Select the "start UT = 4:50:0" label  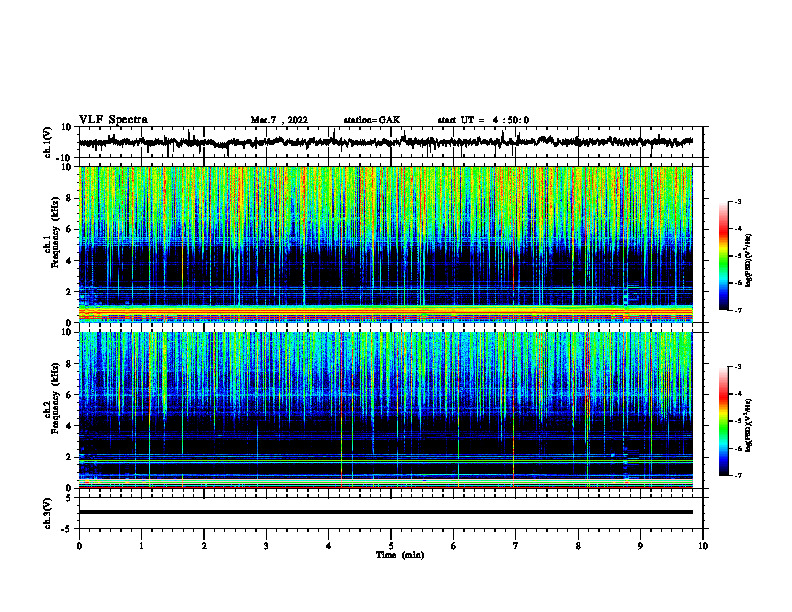pos(483,120)
